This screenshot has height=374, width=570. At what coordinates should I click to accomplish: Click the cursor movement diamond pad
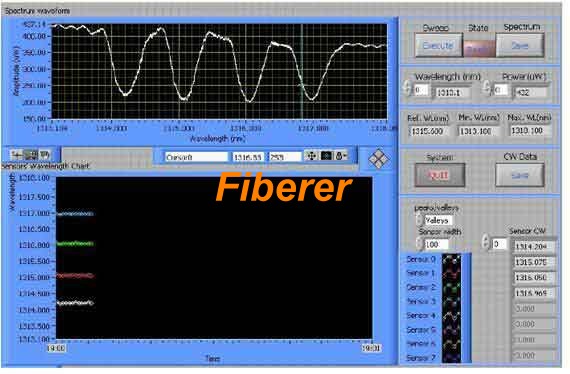378,159
